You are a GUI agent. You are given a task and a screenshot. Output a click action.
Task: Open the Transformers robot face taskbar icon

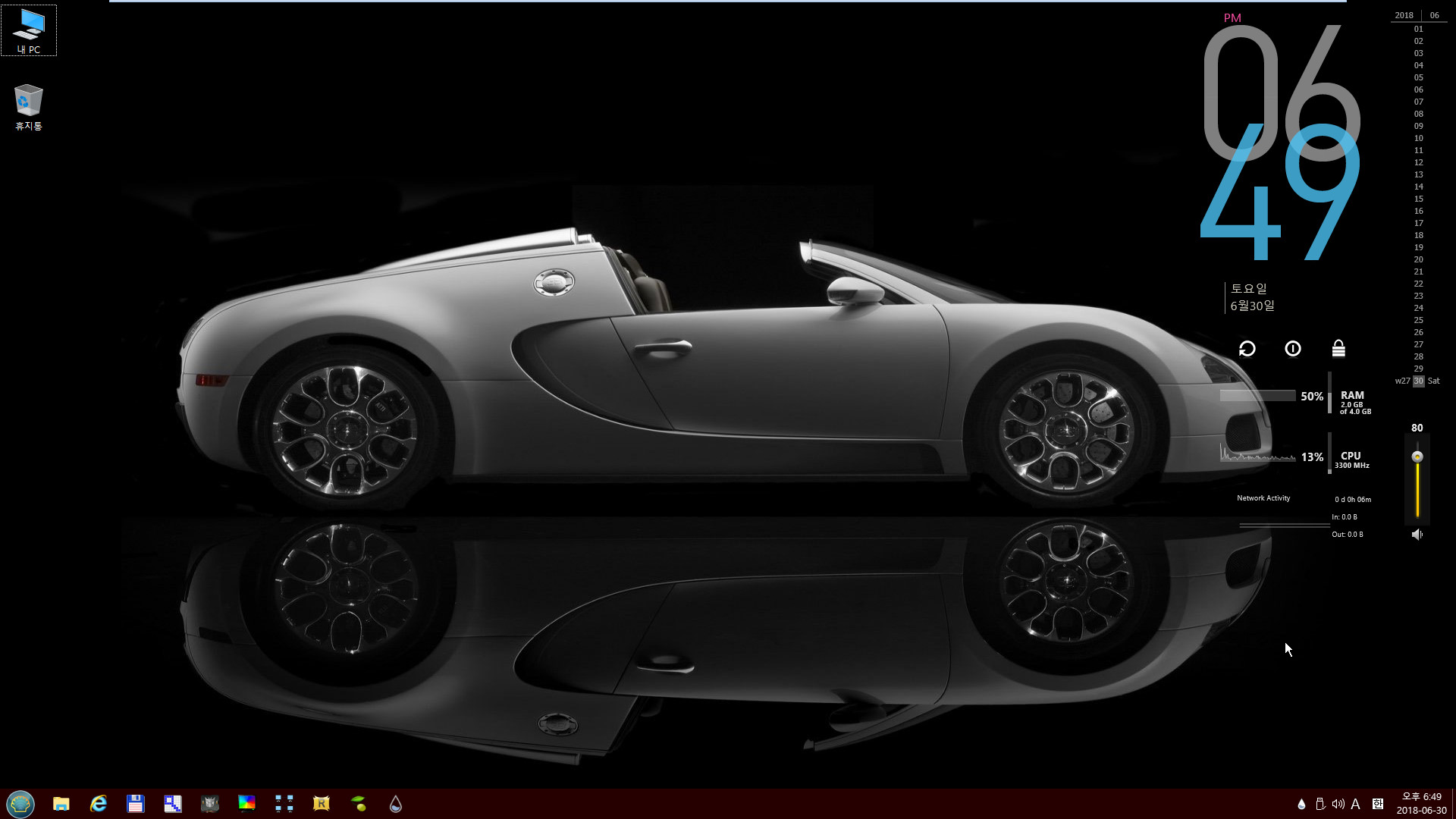(210, 803)
